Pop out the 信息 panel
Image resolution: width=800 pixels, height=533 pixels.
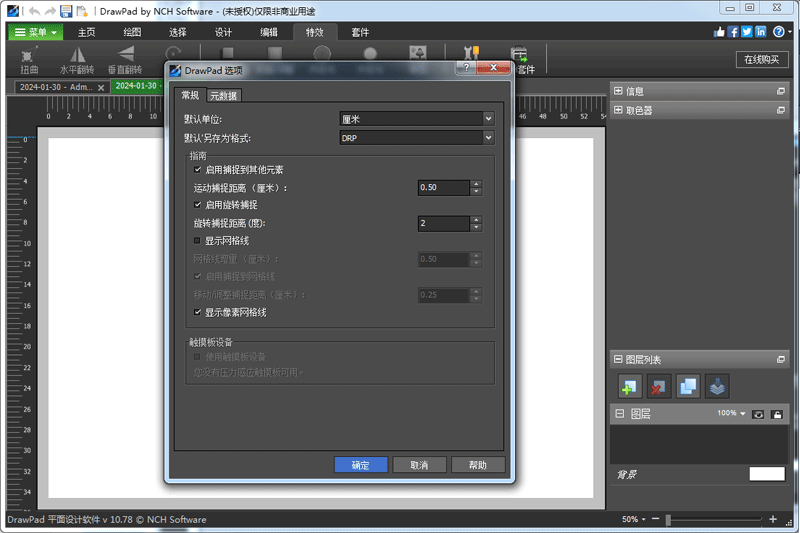click(781, 91)
